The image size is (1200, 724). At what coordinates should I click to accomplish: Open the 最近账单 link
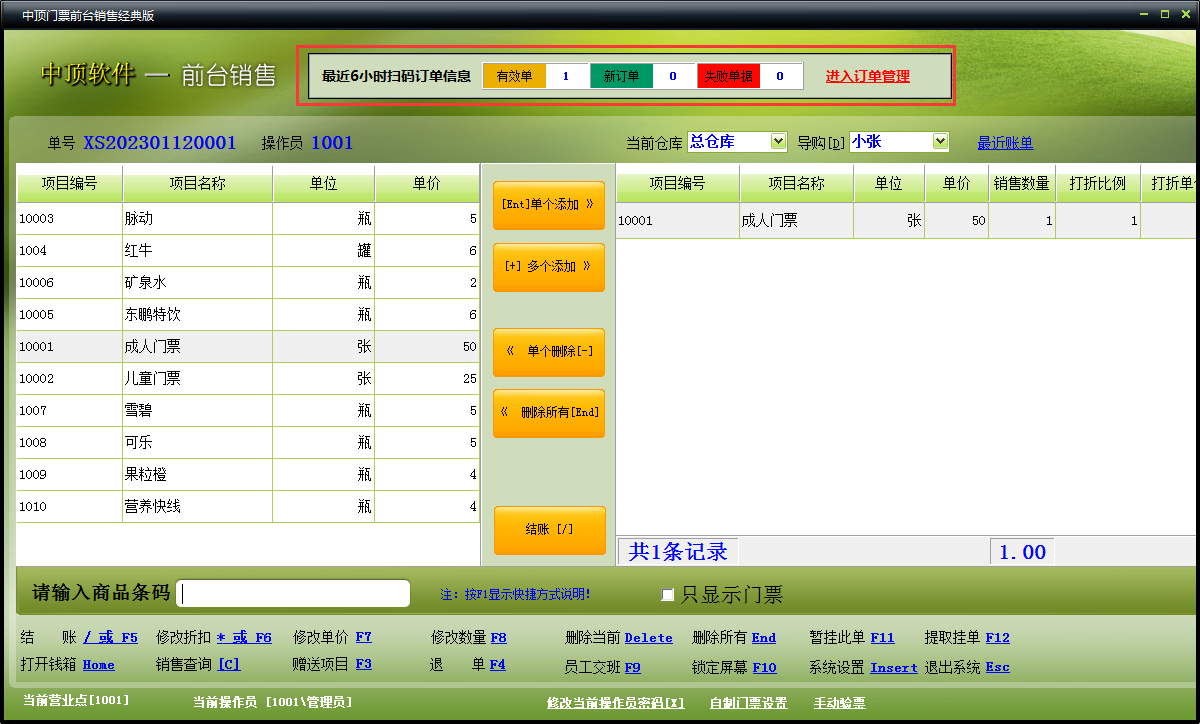click(1005, 143)
